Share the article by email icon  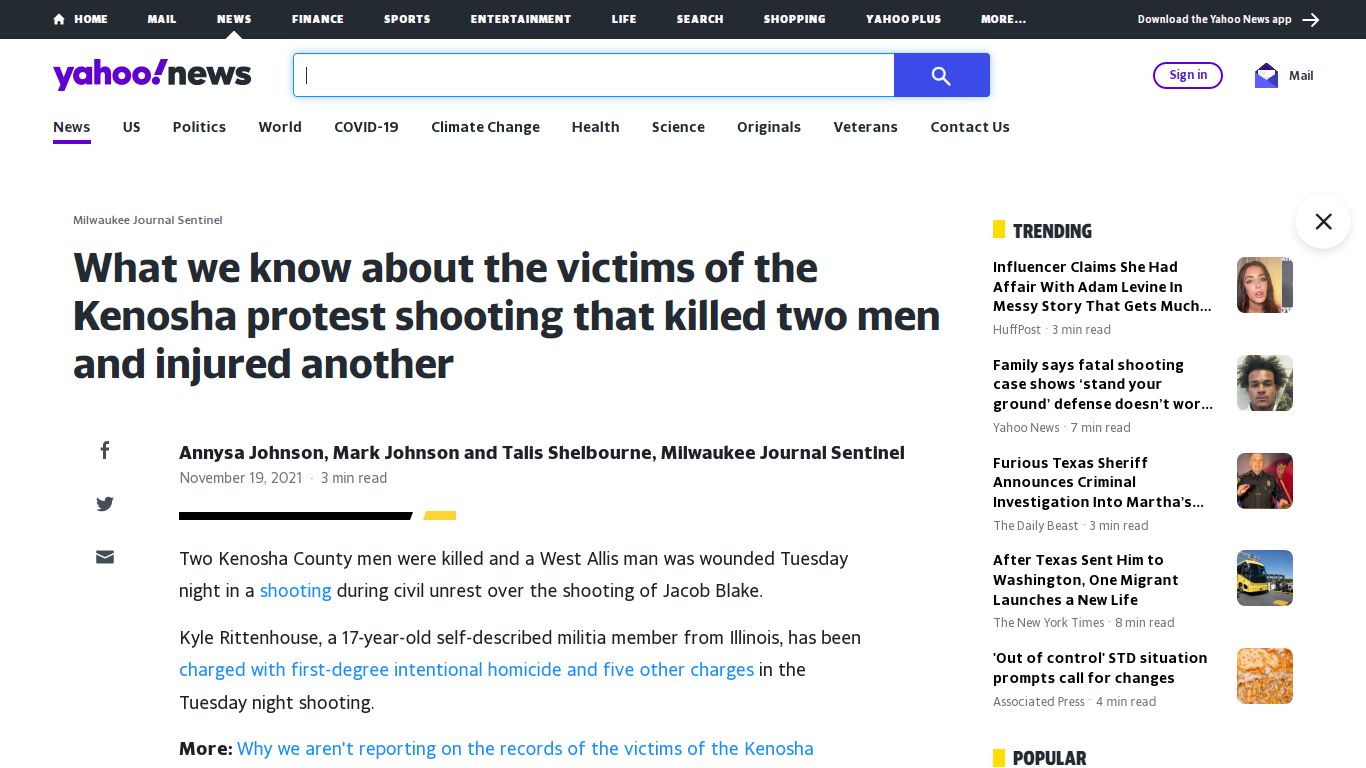tap(105, 557)
